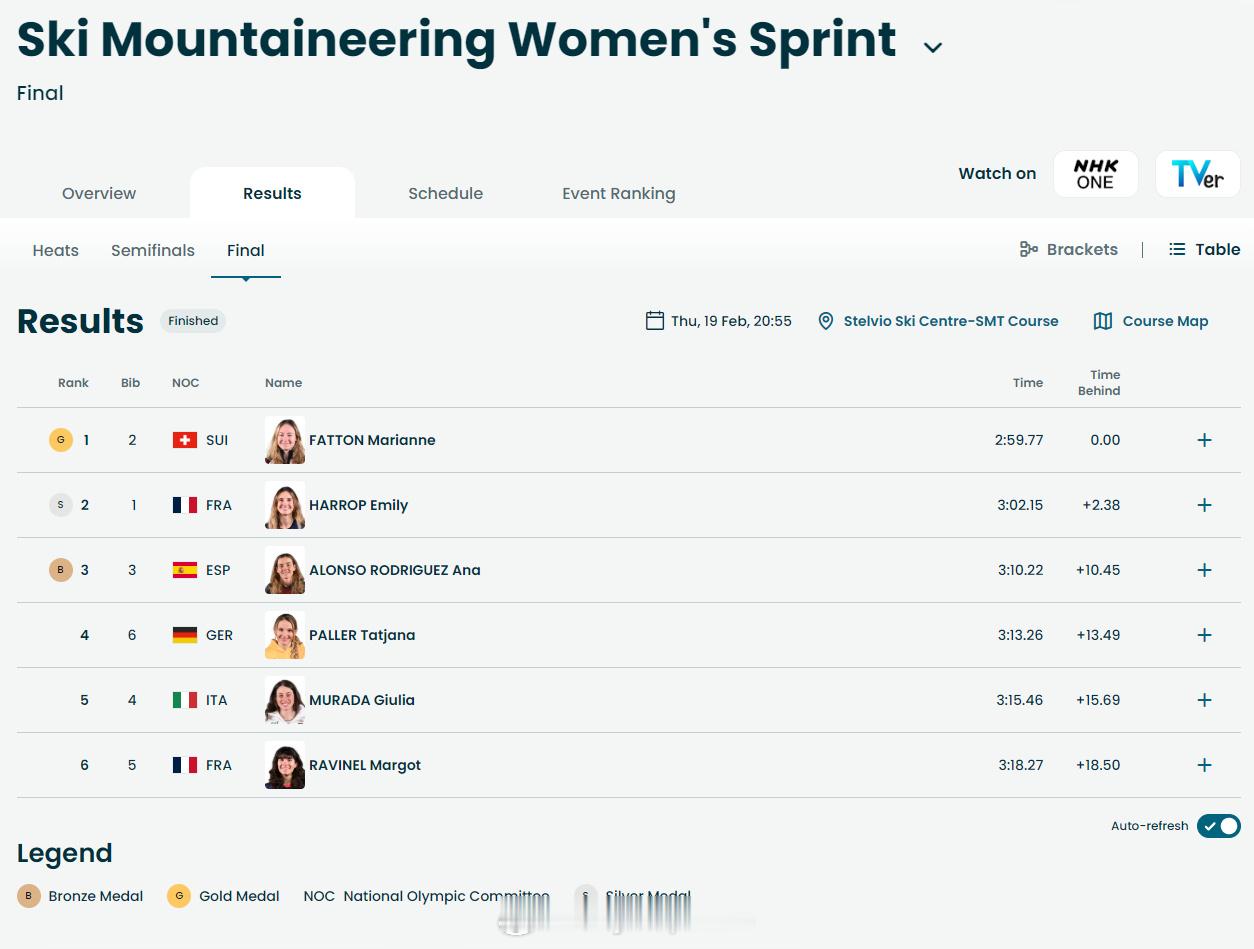Open Stelvio Ski Centre-SMT Course link
This screenshot has width=1254, height=949.
[x=950, y=321]
